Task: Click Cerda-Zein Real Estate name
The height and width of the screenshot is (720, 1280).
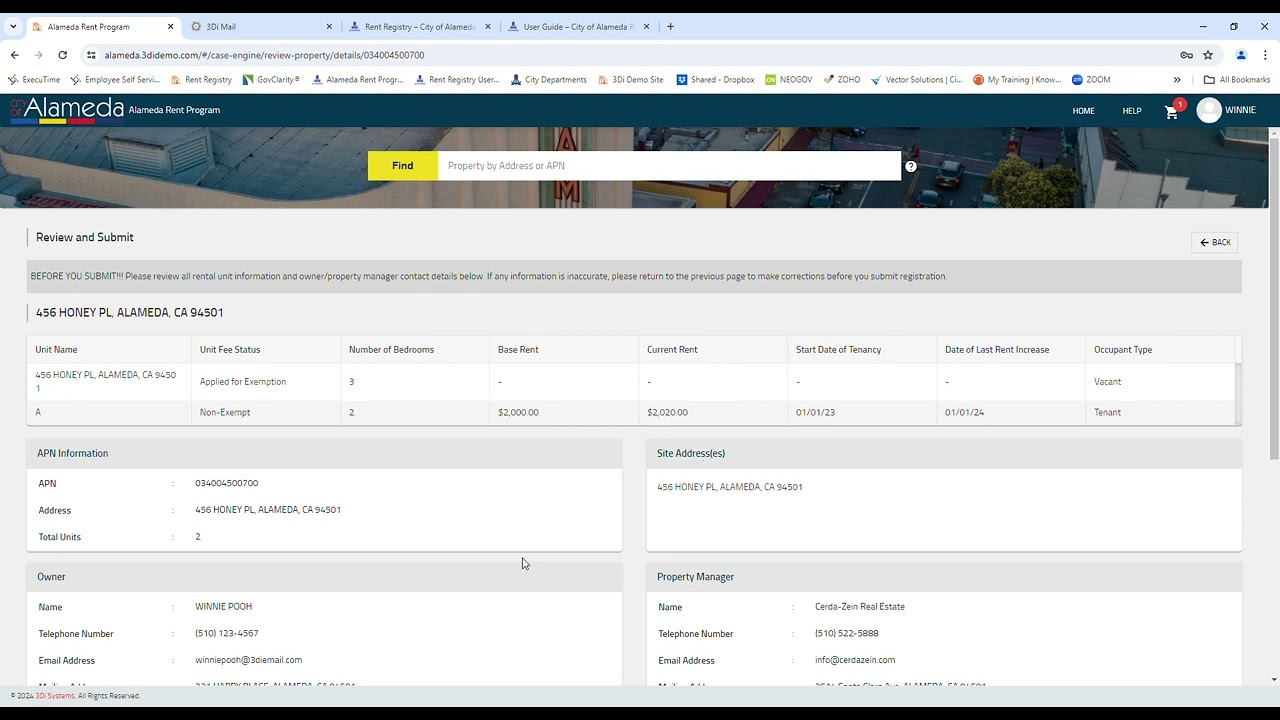Action: (860, 607)
